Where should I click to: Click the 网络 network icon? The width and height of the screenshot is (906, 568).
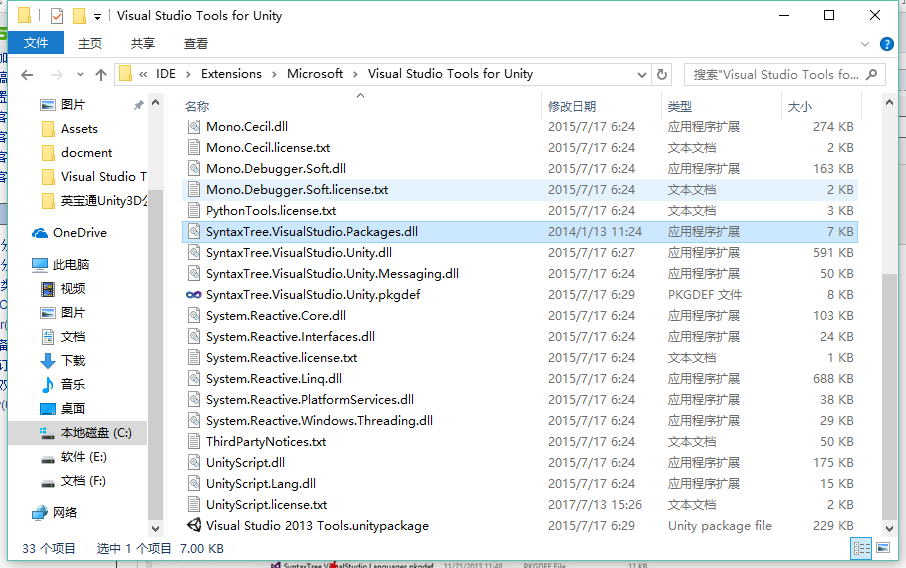[x=40, y=513]
